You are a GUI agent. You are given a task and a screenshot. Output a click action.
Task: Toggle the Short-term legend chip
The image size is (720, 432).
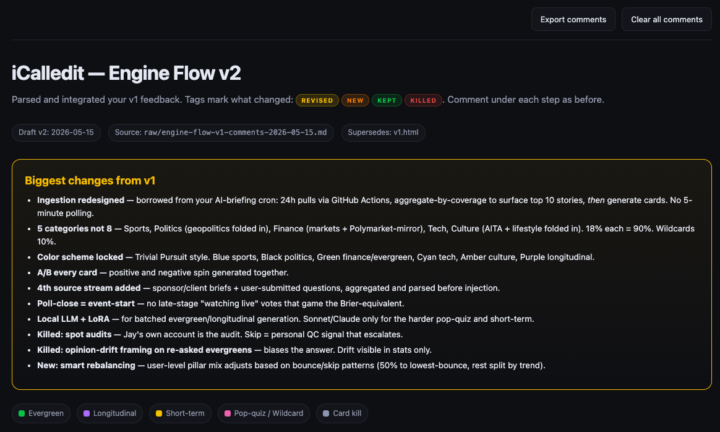(180, 413)
